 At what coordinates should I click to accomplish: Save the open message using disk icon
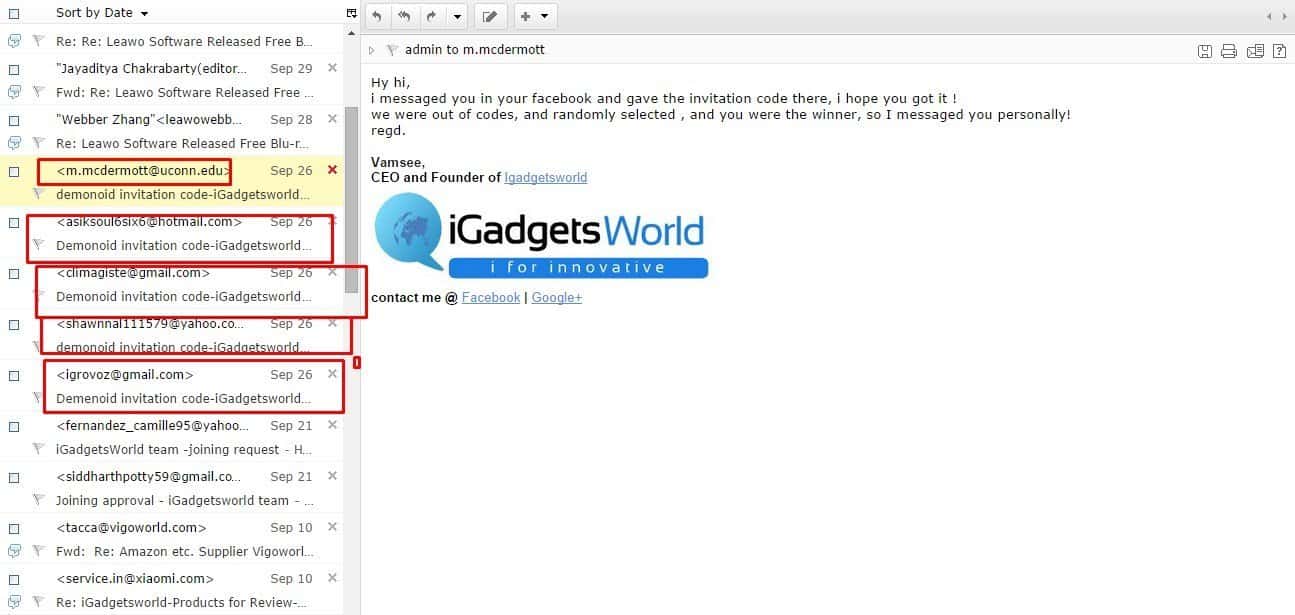1205,51
